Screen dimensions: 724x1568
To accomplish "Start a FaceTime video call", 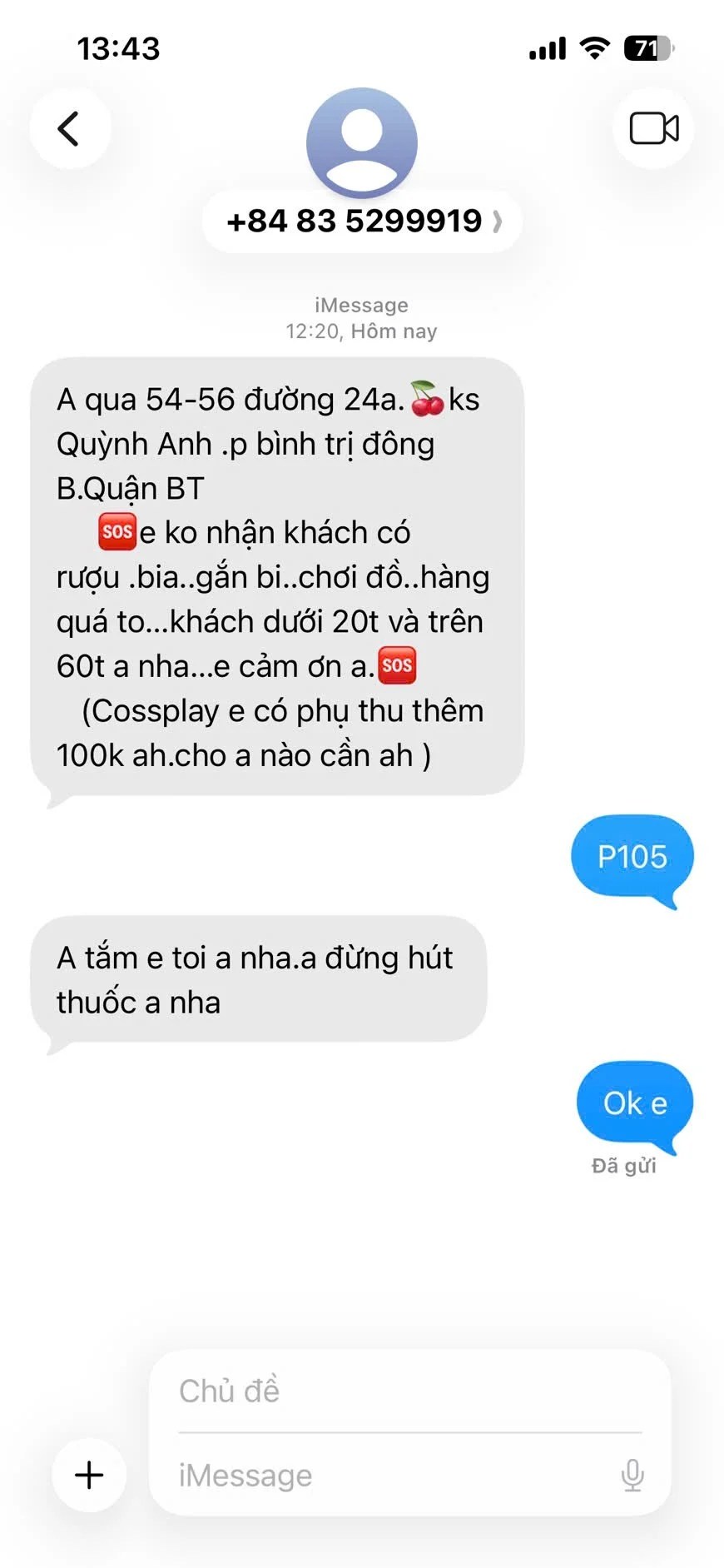I will 654,129.
